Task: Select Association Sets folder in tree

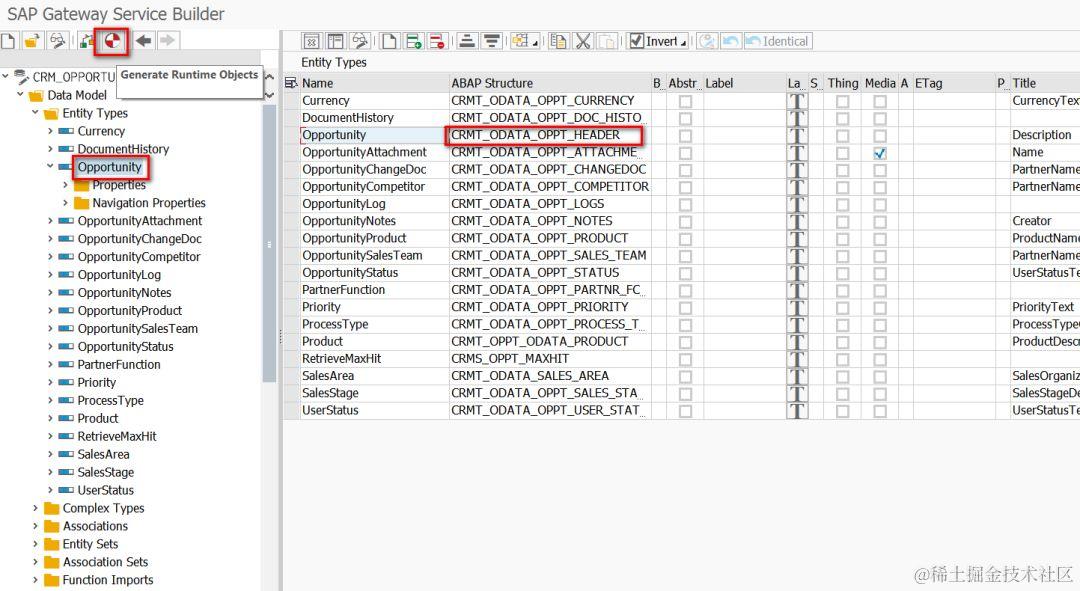Action: (x=105, y=562)
